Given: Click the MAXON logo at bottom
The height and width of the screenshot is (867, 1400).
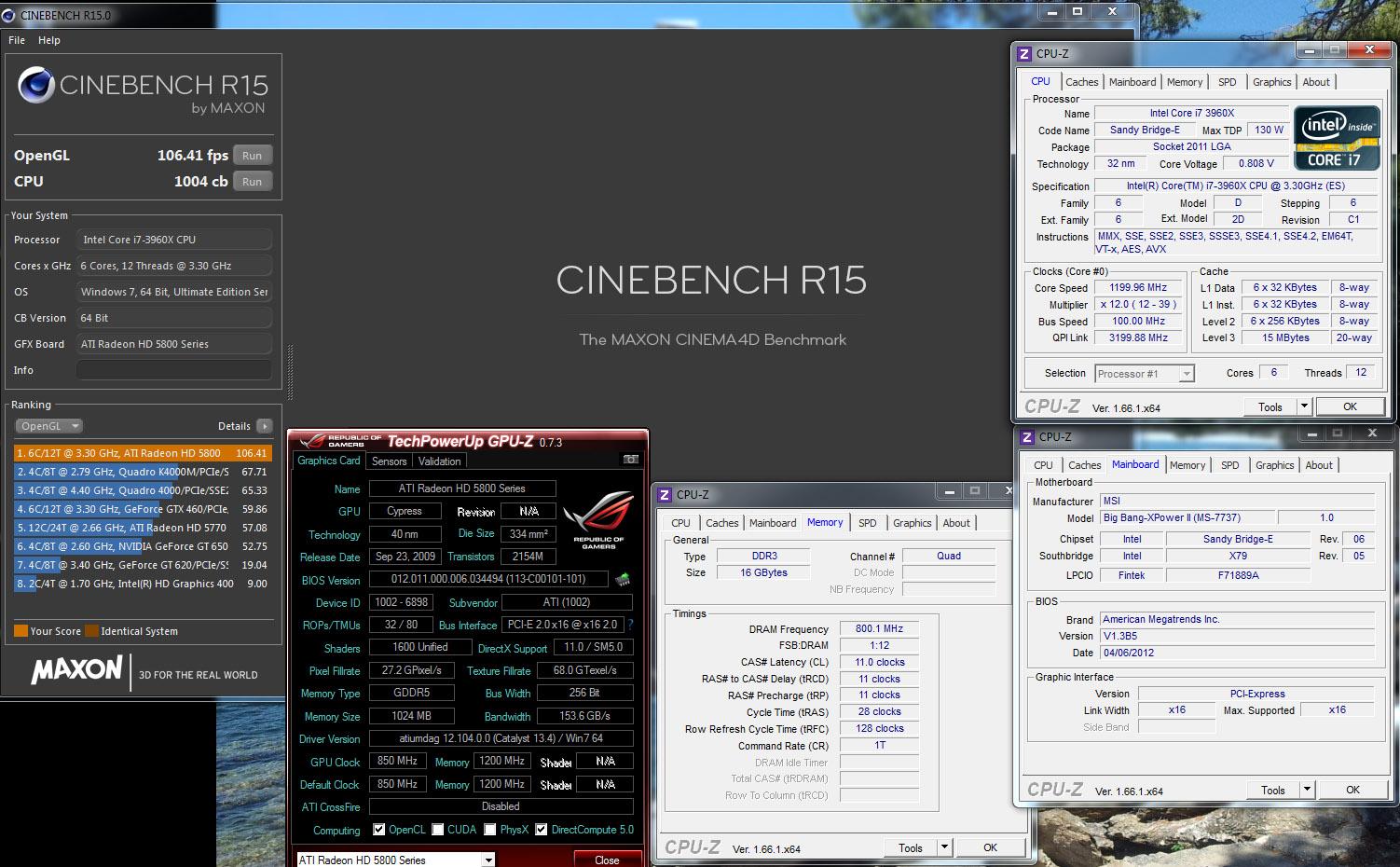Looking at the screenshot, I should tap(76, 670).
